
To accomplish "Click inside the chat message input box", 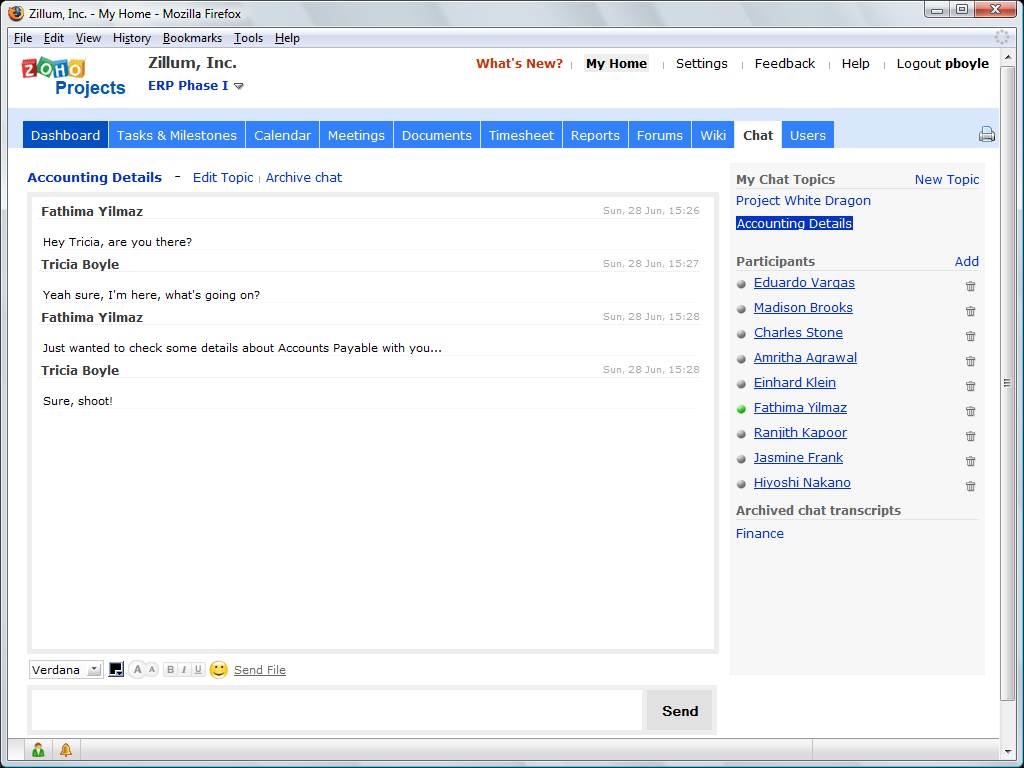I will 336,710.
